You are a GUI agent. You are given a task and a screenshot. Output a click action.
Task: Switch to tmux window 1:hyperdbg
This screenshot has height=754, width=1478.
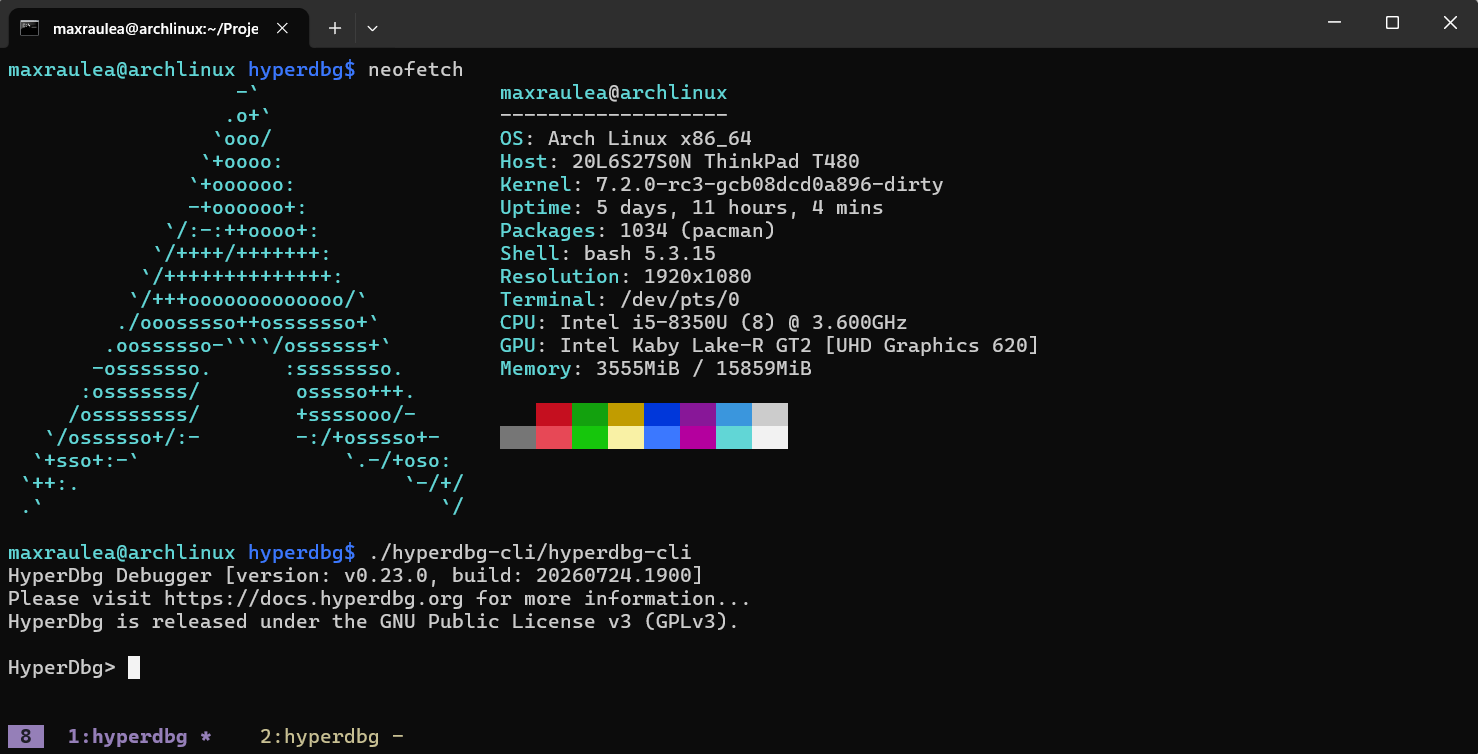coord(140,738)
